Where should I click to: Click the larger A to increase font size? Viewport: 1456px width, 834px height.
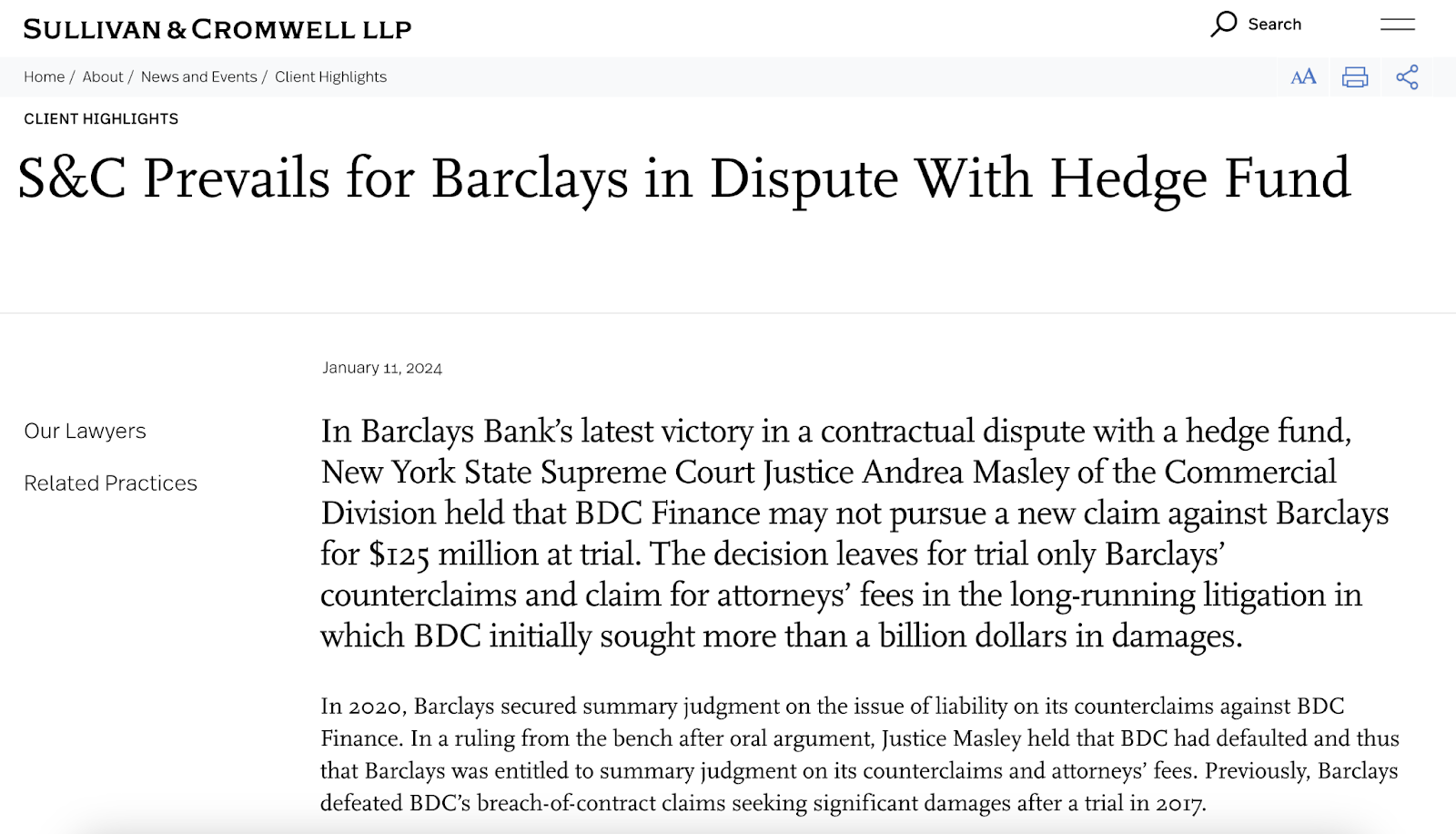1309,76
